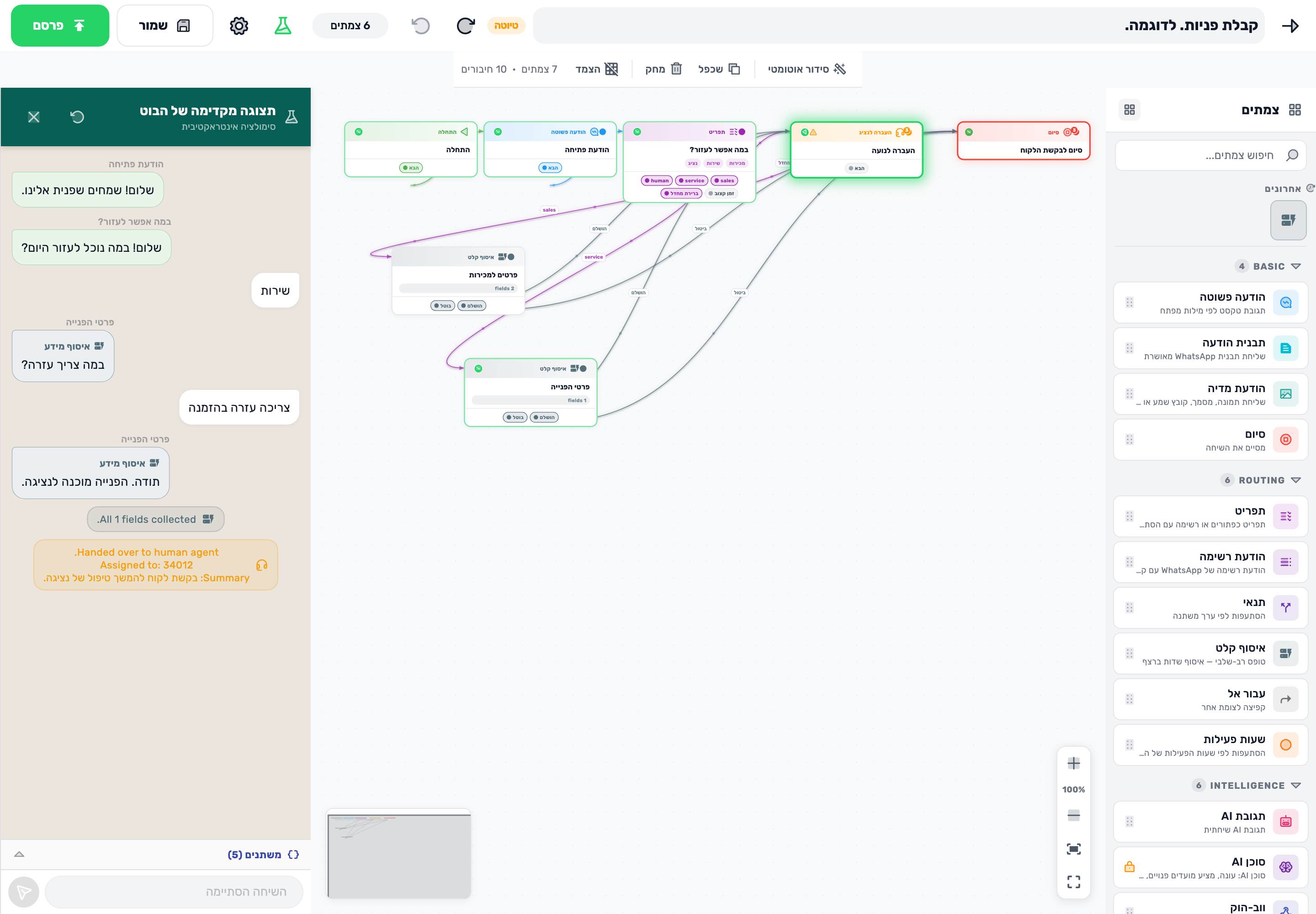The image size is (1316, 914).
Task: Click the green test flask icon
Action: pyautogui.click(x=283, y=26)
